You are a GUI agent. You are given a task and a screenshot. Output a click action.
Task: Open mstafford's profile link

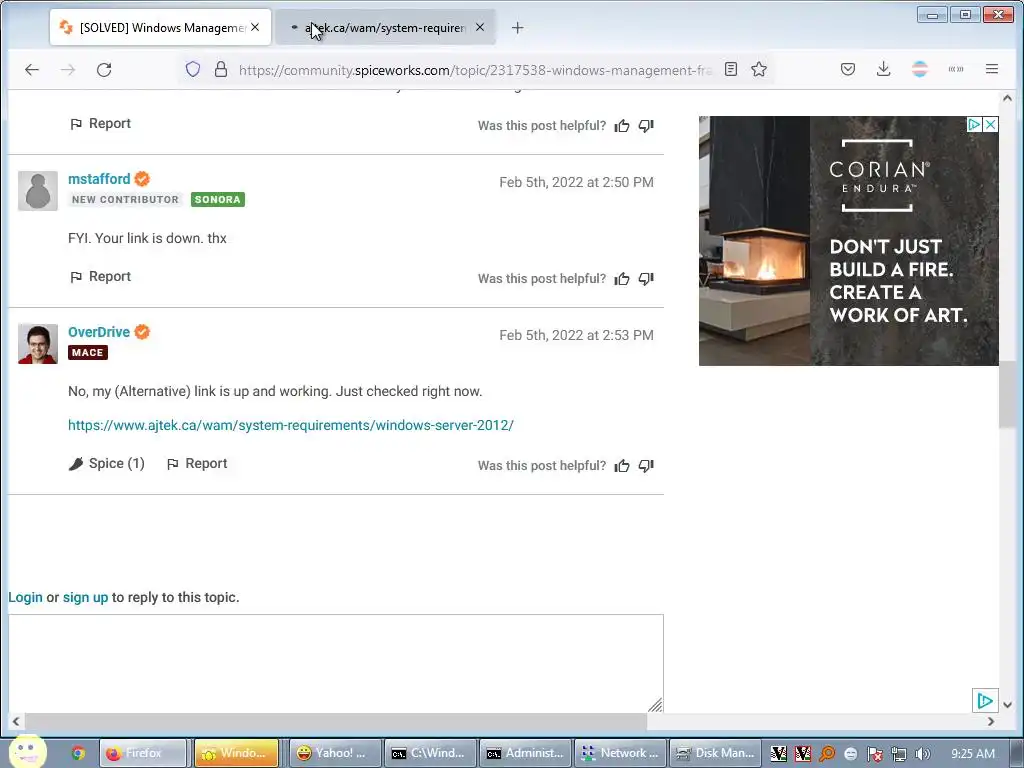(99, 179)
